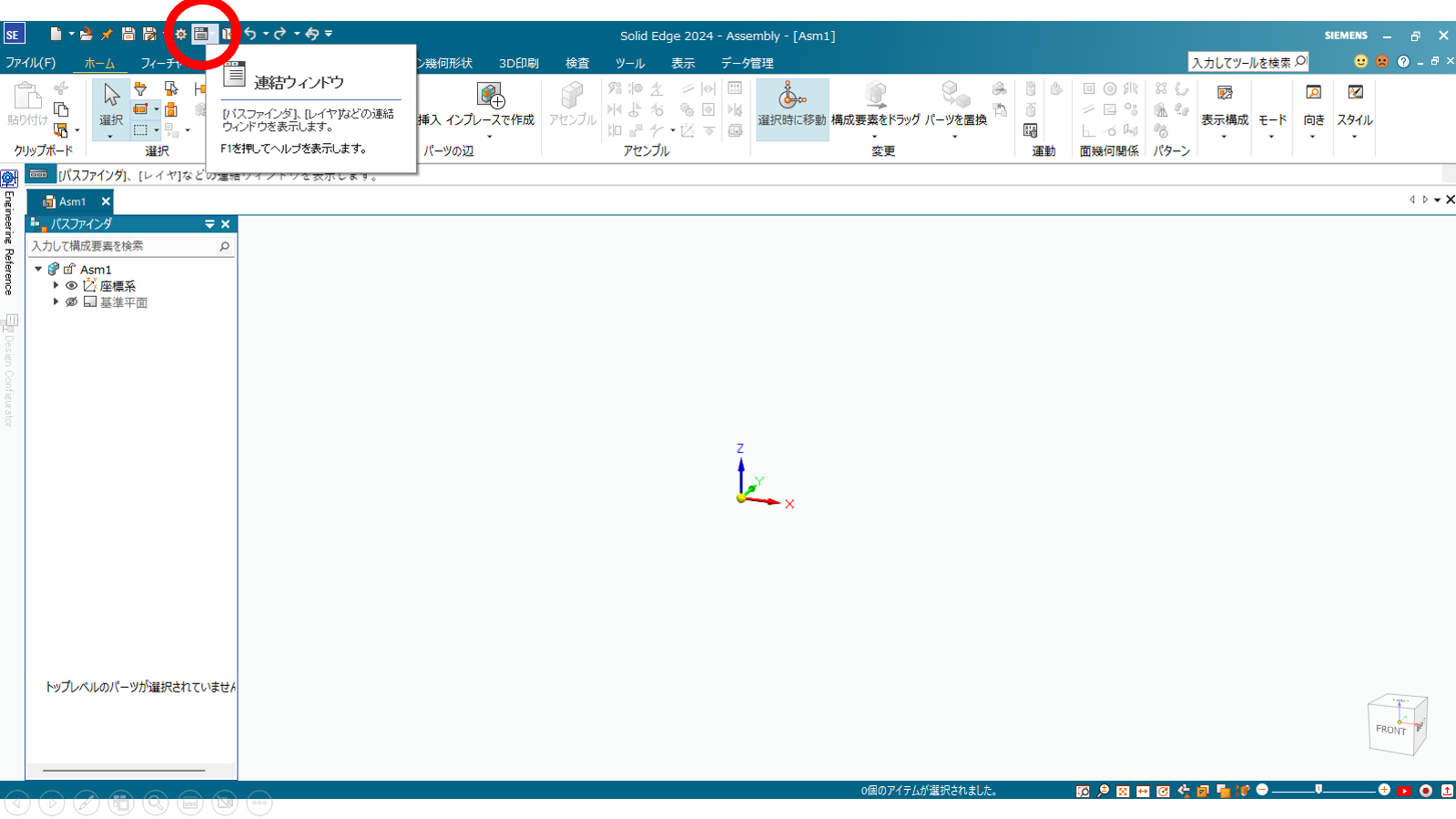Click the Save icon in quick access toolbar
Image resolution: width=1456 pixels, height=819 pixels.
[x=128, y=35]
